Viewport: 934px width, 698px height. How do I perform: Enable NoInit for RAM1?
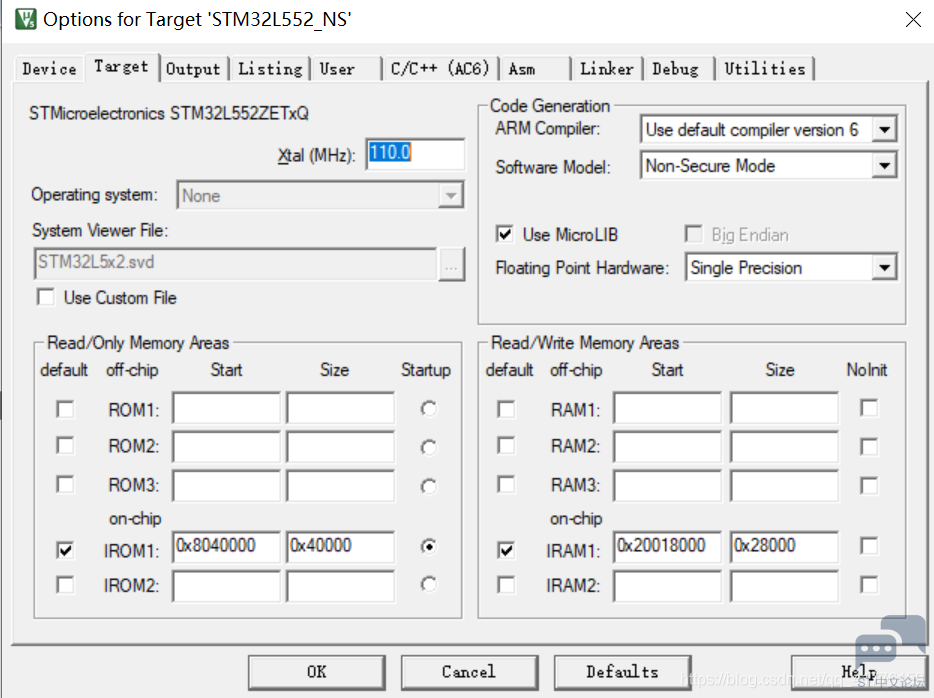(869, 408)
